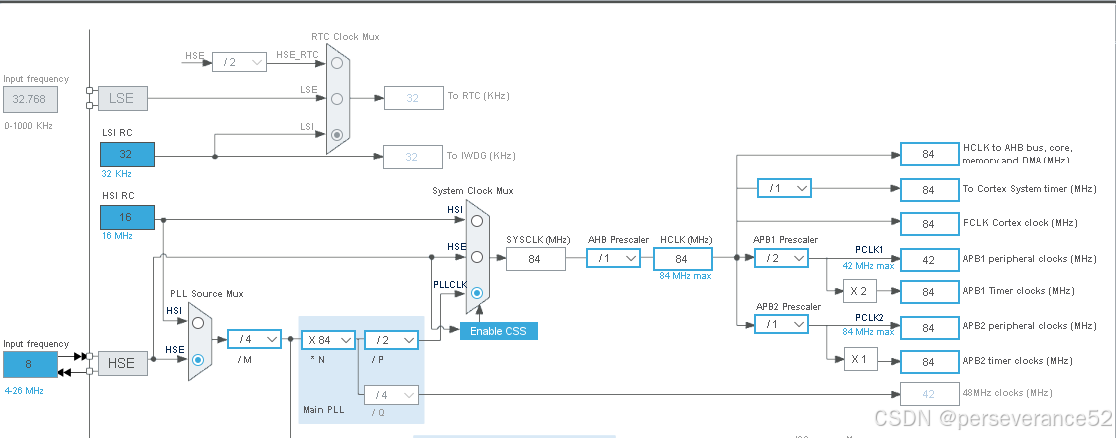Click the HCLK (MHz) value field

(x=683, y=259)
